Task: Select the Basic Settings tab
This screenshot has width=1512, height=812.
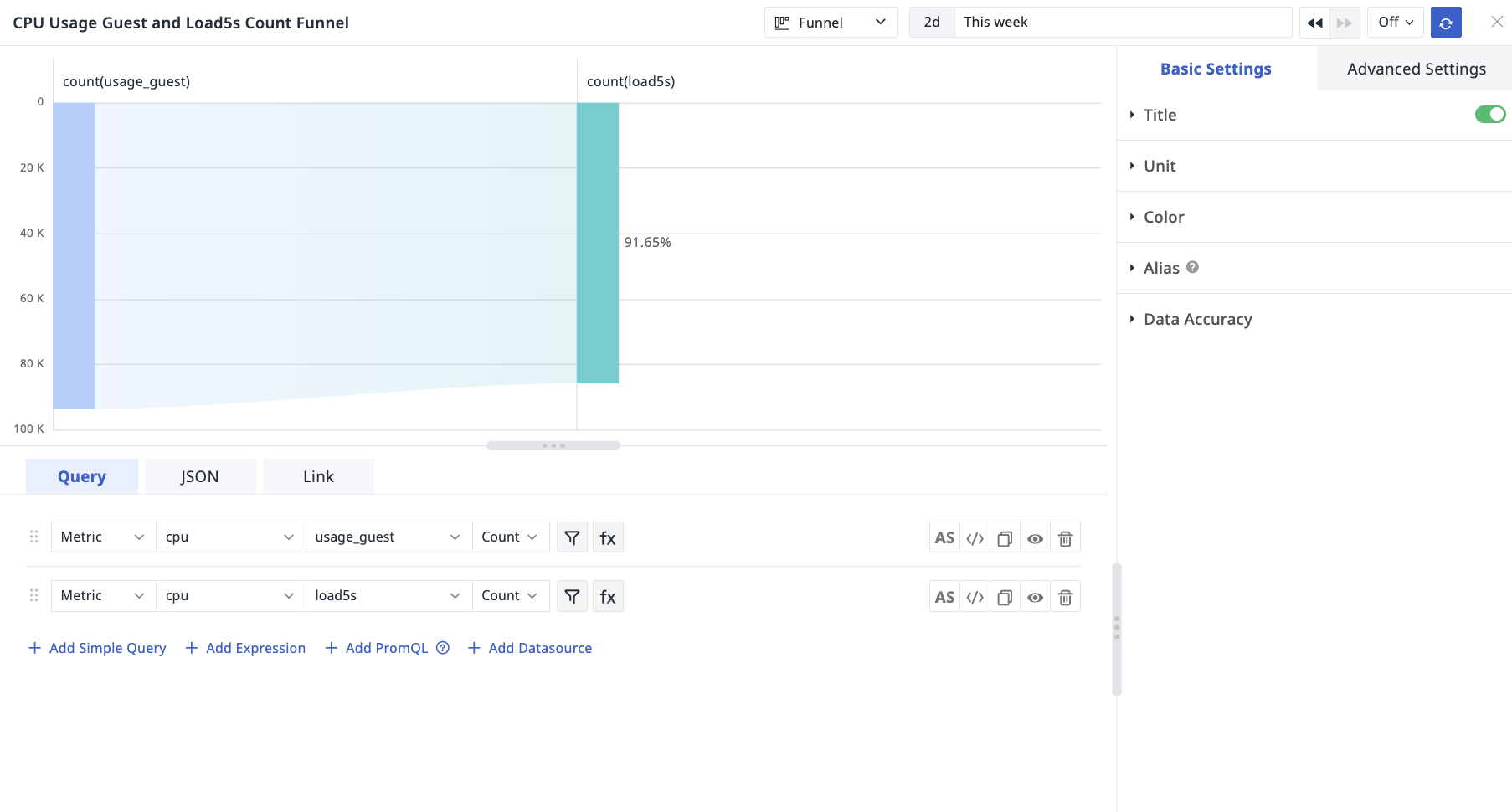Action: click(1216, 69)
